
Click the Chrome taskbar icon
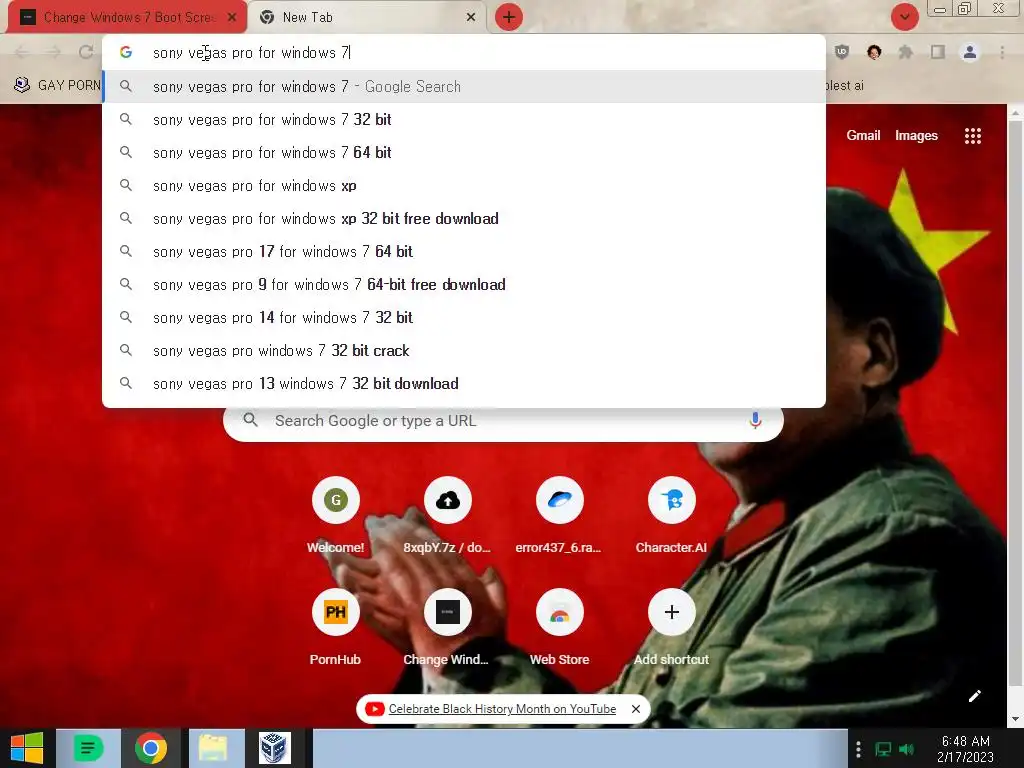tap(151, 748)
